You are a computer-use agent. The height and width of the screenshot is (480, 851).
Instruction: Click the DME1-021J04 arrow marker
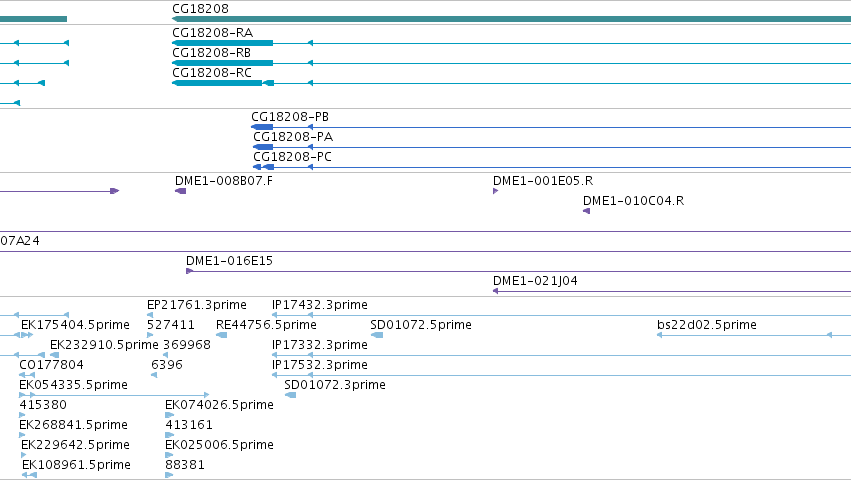[496, 291]
